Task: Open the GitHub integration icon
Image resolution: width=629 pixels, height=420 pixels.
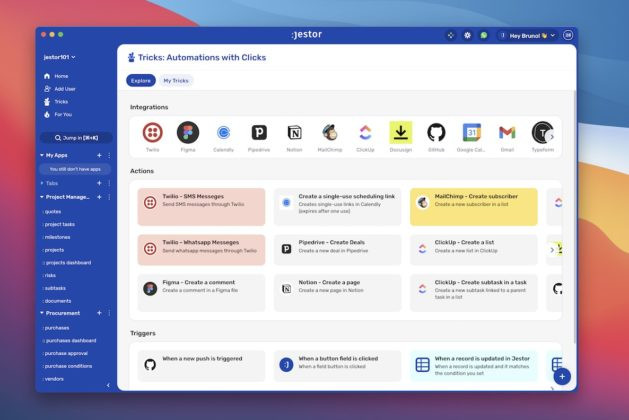Action: [436, 133]
